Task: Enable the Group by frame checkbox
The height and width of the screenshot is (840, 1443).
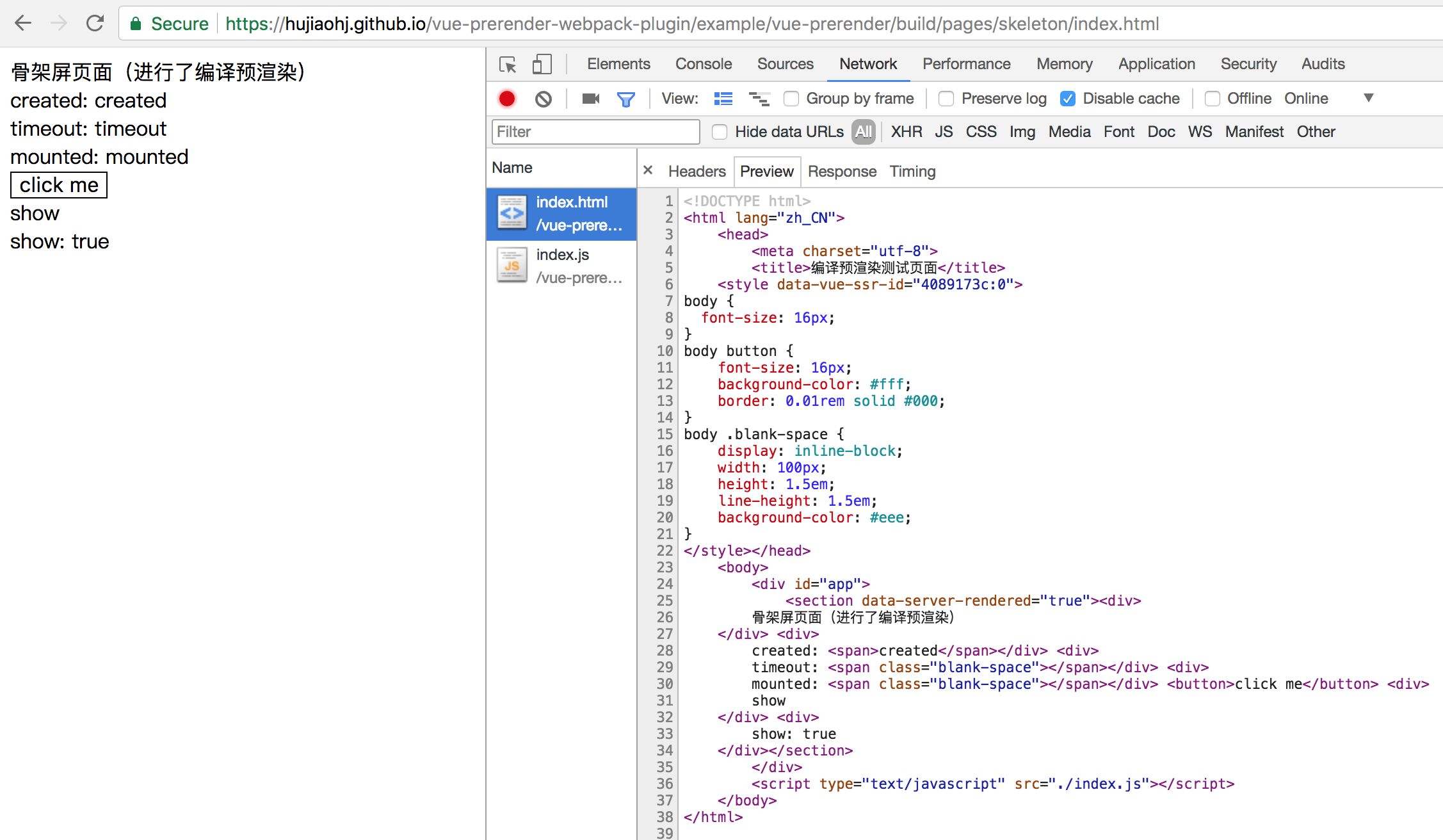Action: pyautogui.click(x=791, y=99)
